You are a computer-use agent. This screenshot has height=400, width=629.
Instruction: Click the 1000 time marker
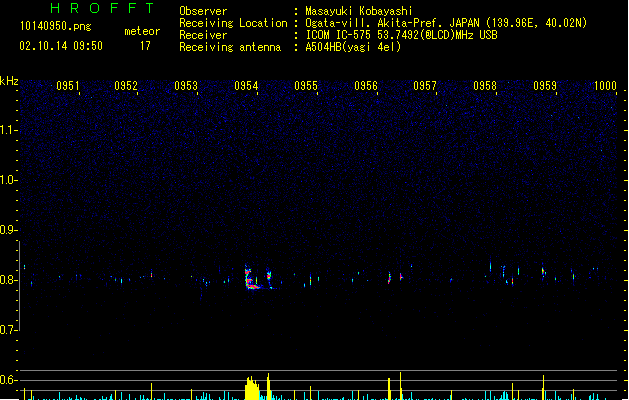pyautogui.click(x=605, y=86)
